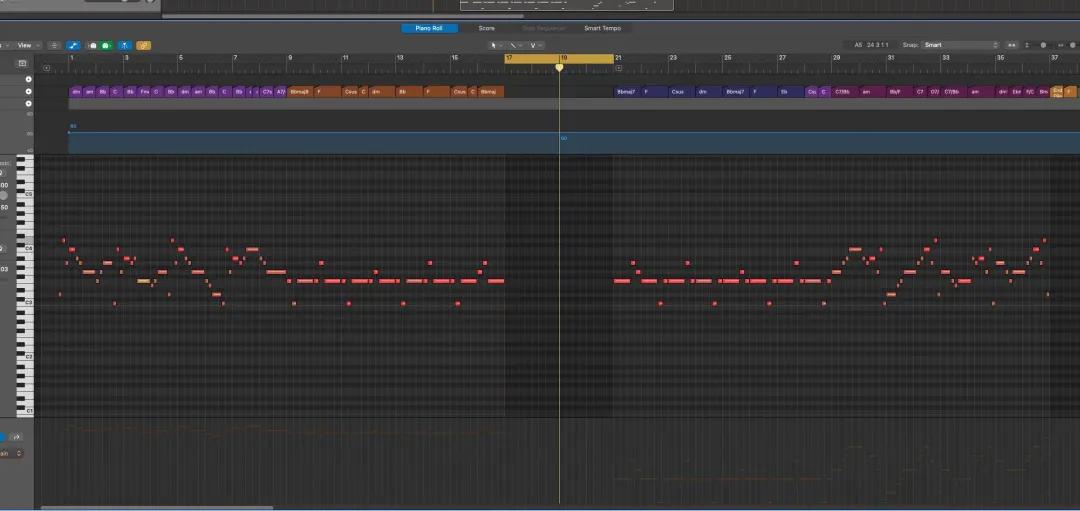Screen dimensions: 1080x511
Task: Toggle the green MIDI Out button
Action: (x=106, y=45)
